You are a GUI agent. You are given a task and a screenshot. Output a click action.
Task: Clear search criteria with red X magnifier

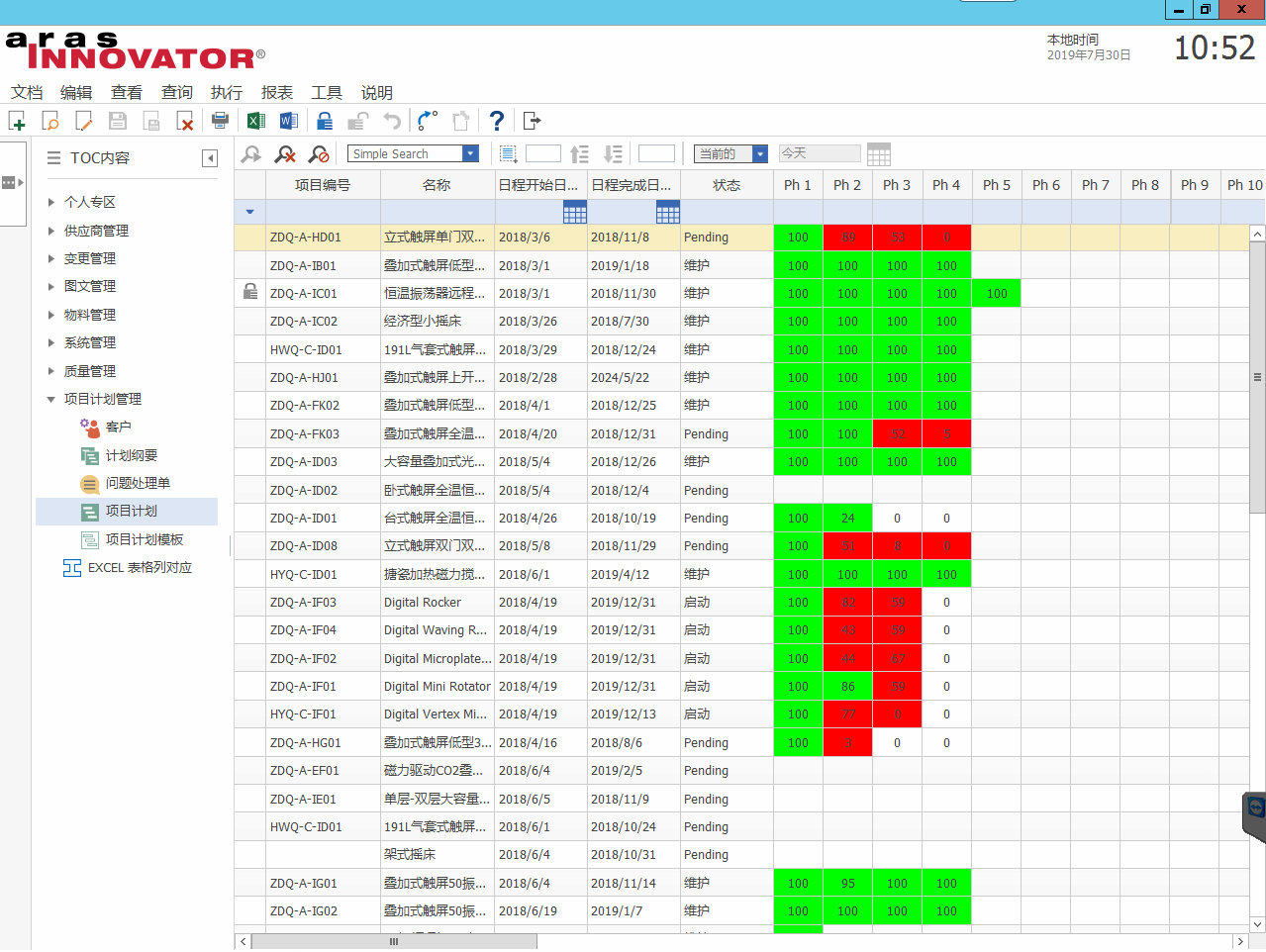point(285,154)
